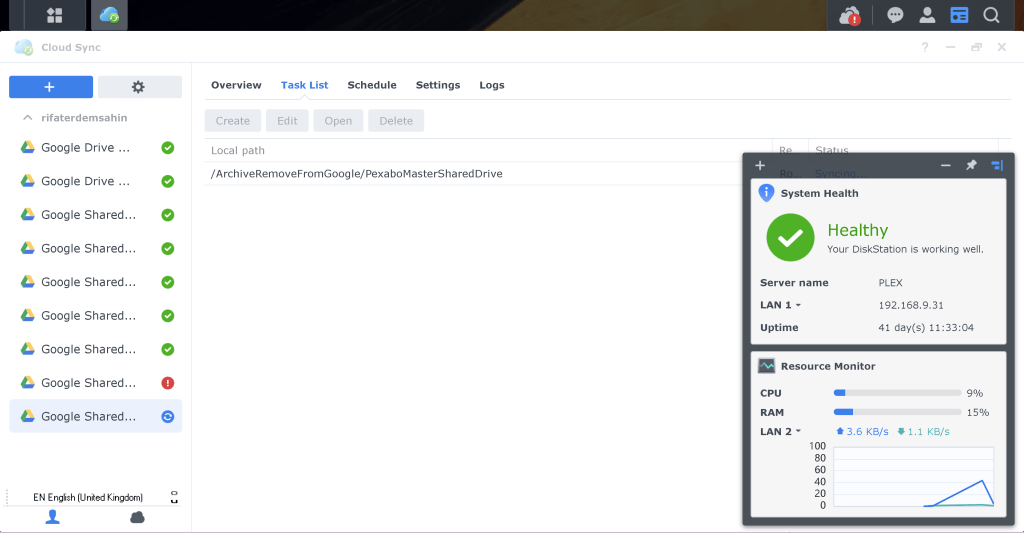Toggle the widgets panel icon in taskbar
Viewport: 1024px width, 533px height.
point(959,15)
